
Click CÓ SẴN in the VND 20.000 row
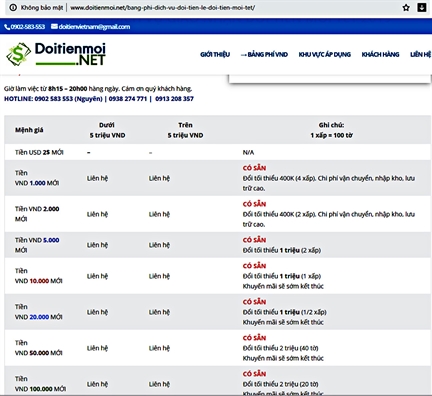click(x=254, y=302)
